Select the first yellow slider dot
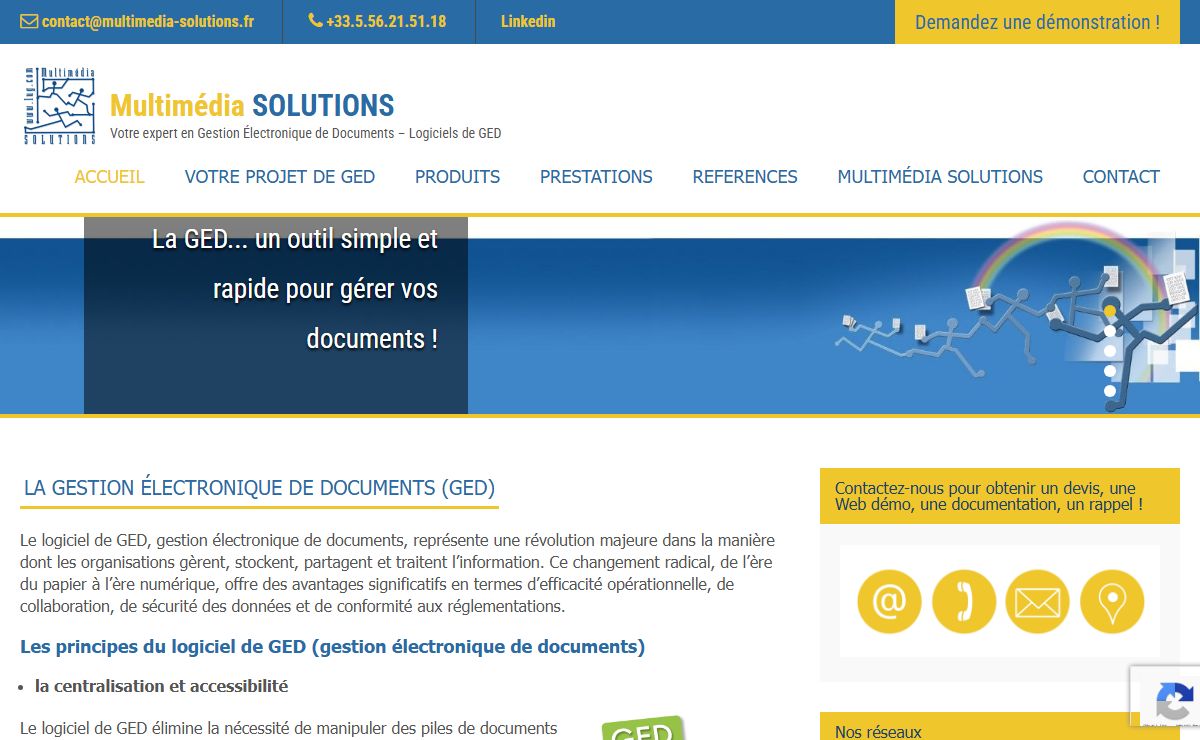Viewport: 1200px width, 740px height. tap(1109, 312)
